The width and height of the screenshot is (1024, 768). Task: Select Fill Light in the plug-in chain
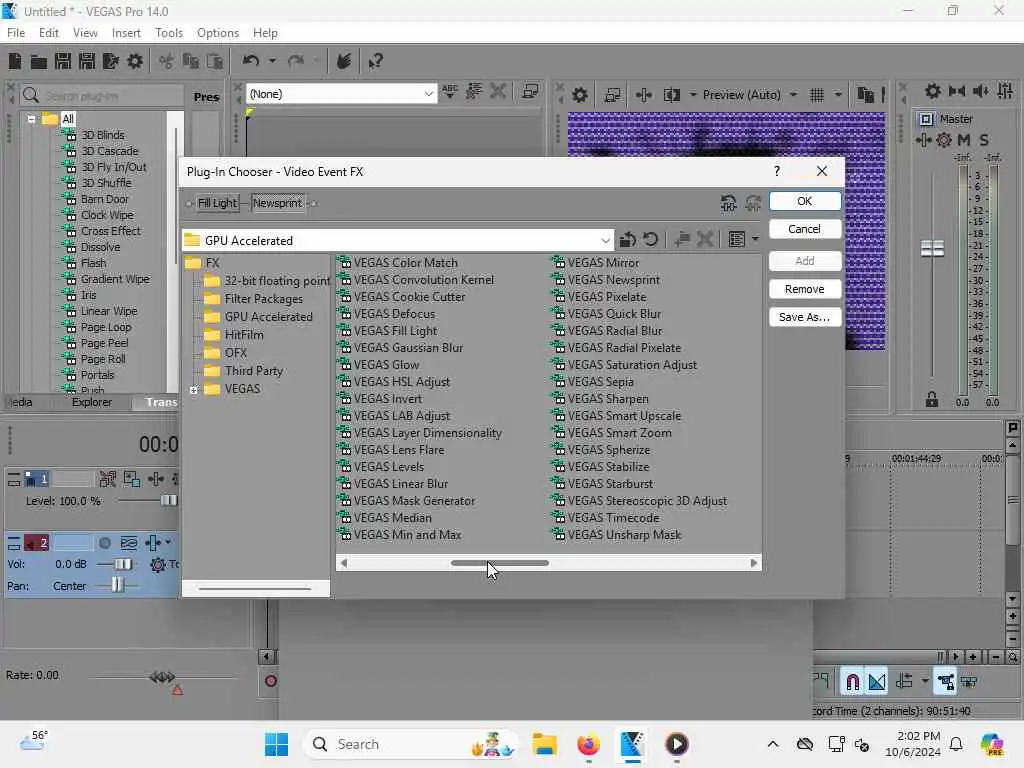217,203
